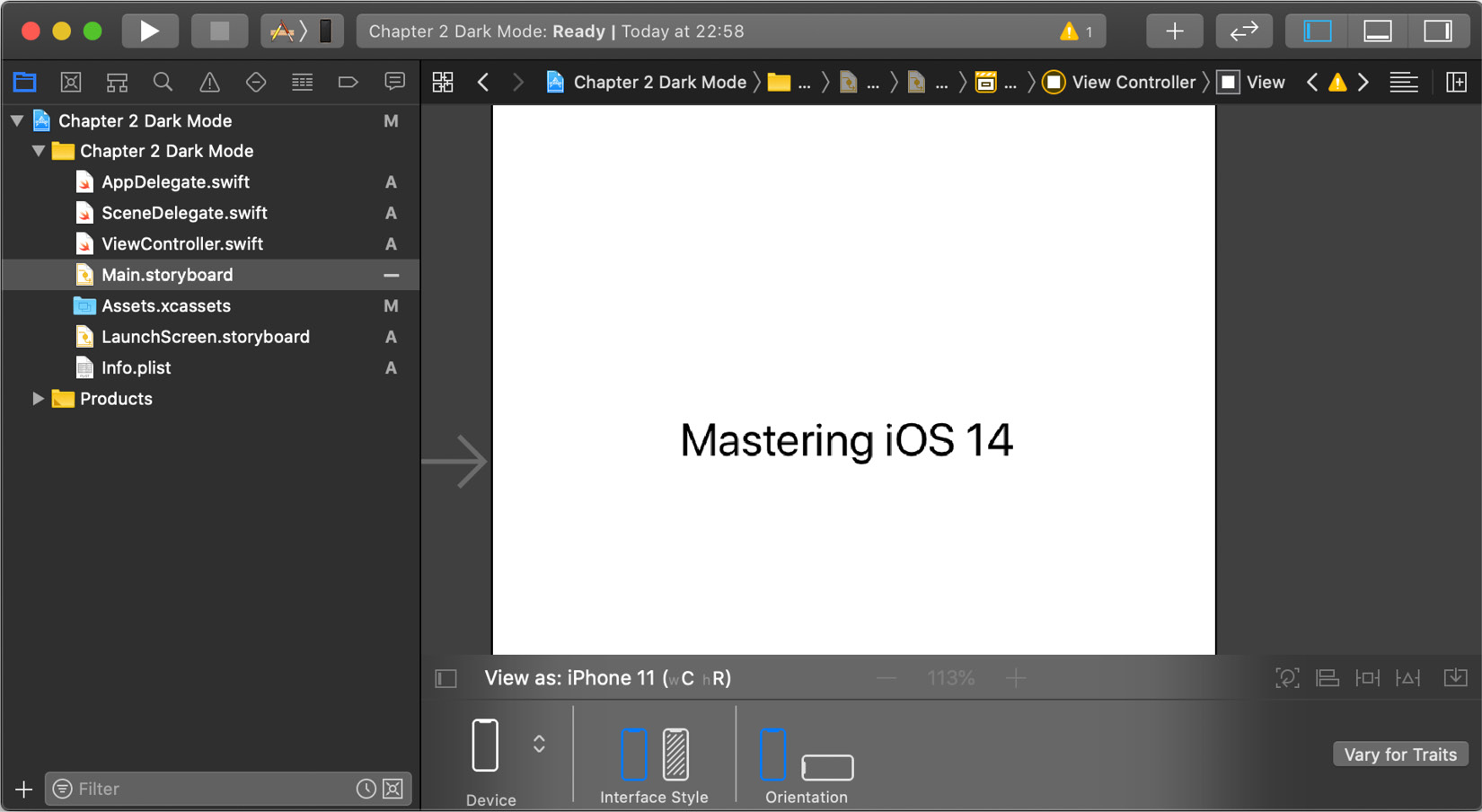This screenshot has height=812, width=1482.
Task: Select the View Controller jump bar segment
Action: click(1119, 83)
